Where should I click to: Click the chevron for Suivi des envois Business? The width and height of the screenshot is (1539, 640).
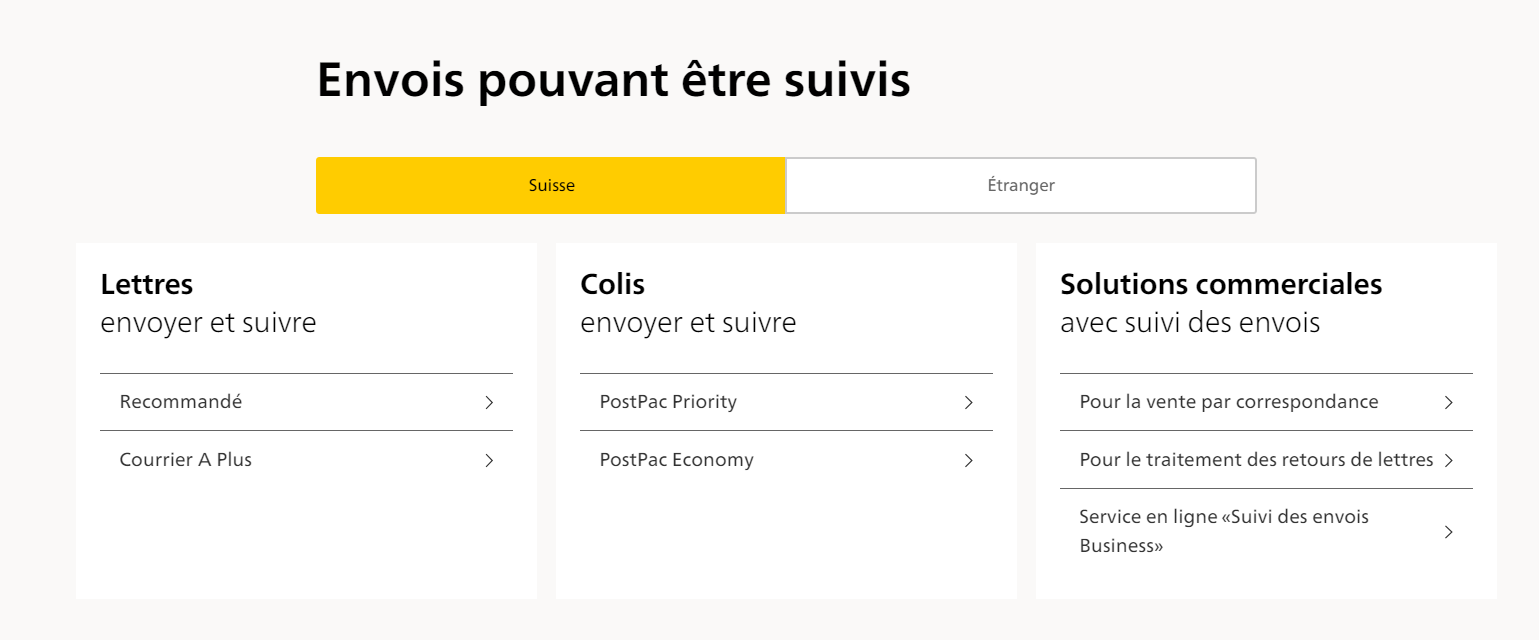coord(1449,531)
